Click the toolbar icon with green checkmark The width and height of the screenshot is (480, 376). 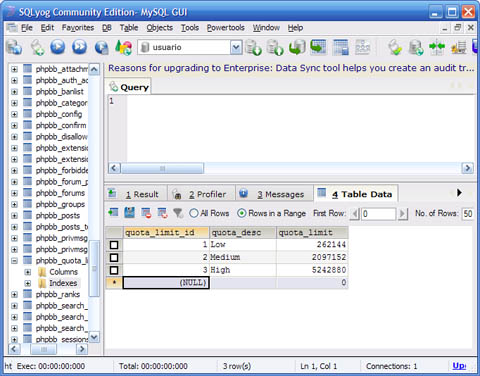394,47
